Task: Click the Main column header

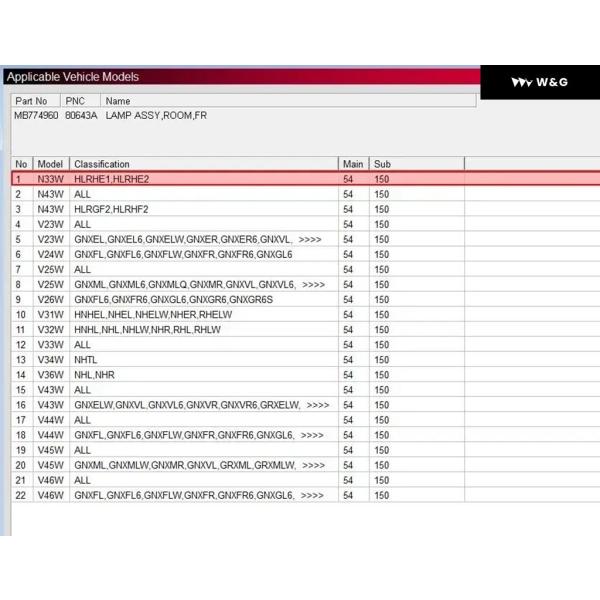Action: point(352,164)
